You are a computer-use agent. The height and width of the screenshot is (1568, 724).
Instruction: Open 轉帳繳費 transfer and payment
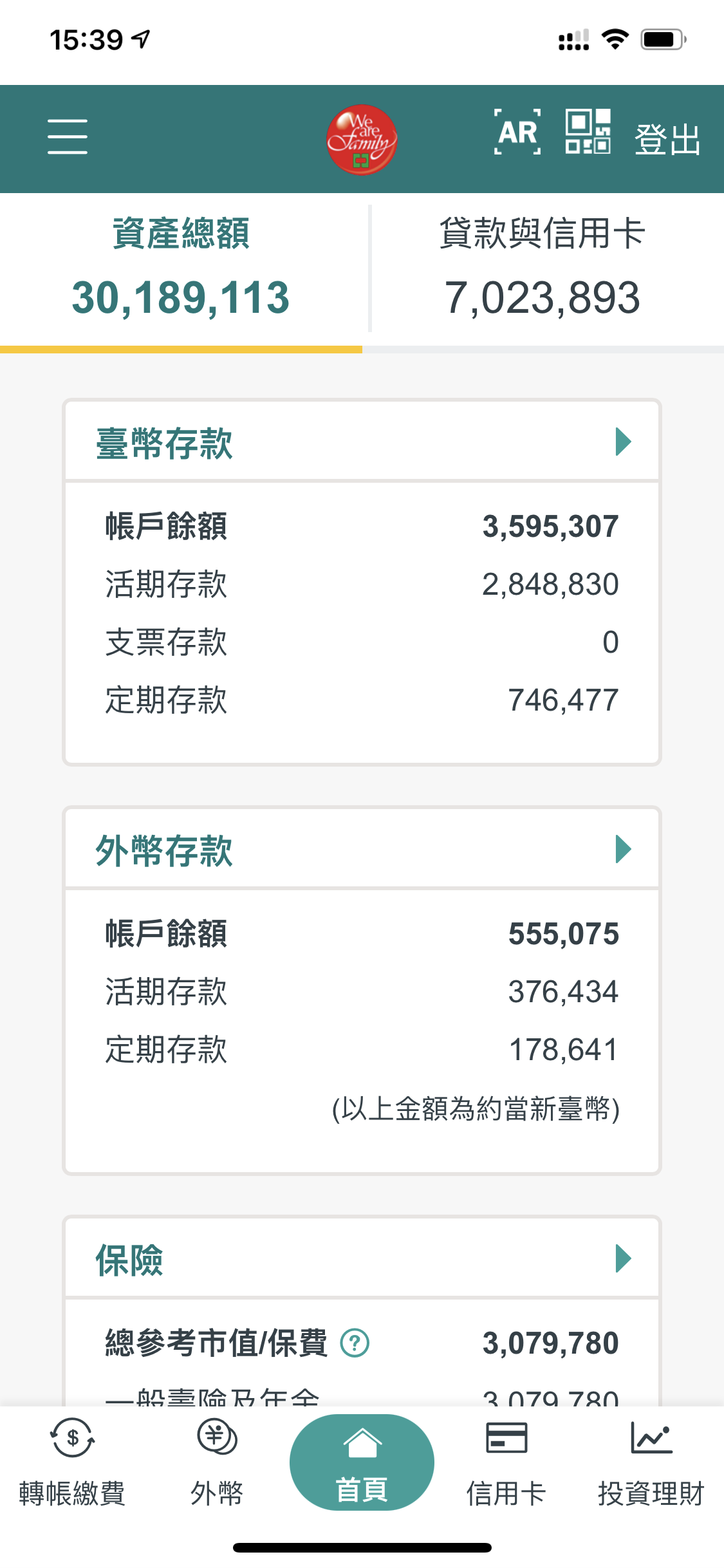pos(72,1462)
